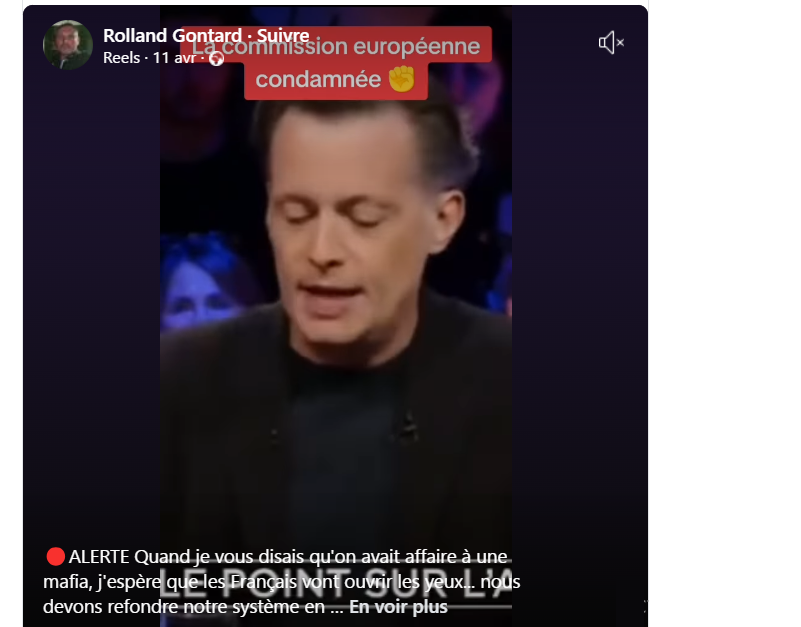Image resolution: width=801 pixels, height=627 pixels.
Task: Click the blue-lit audience face in the background
Action: 204,286
